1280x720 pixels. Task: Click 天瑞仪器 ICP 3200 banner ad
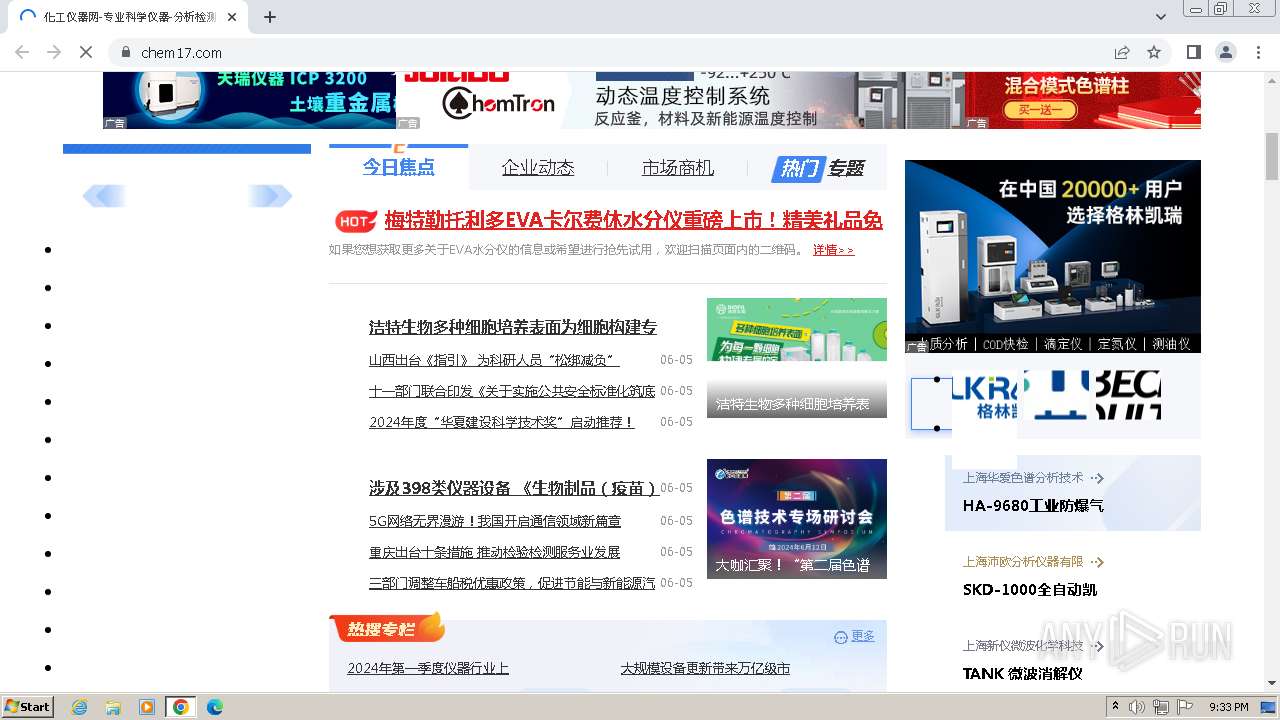[x=249, y=100]
